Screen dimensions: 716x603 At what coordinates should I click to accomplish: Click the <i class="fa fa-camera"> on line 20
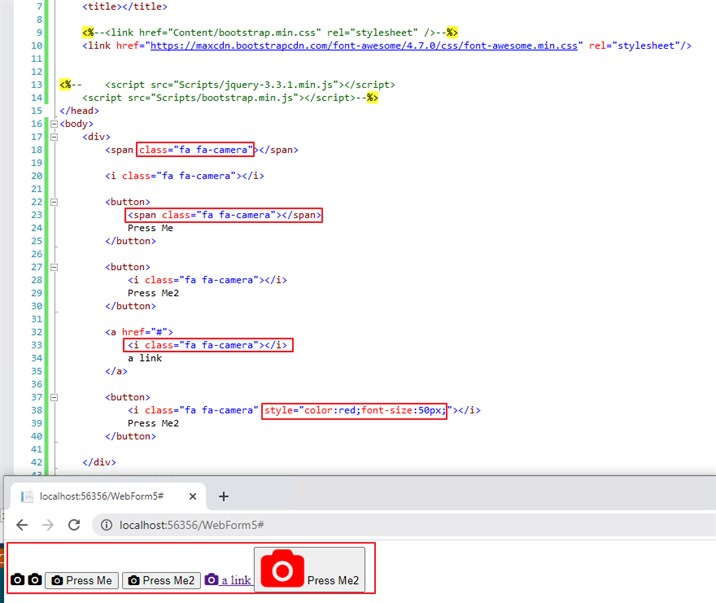[x=184, y=176]
